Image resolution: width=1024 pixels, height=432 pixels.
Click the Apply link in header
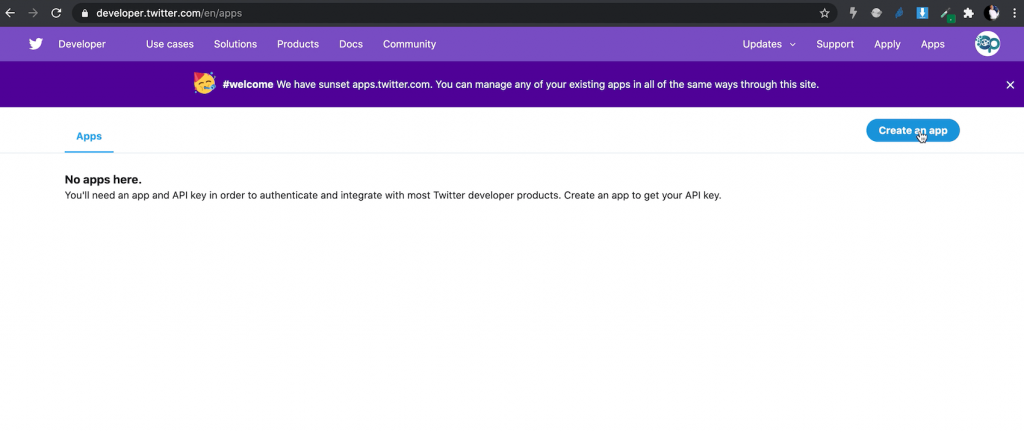click(887, 44)
